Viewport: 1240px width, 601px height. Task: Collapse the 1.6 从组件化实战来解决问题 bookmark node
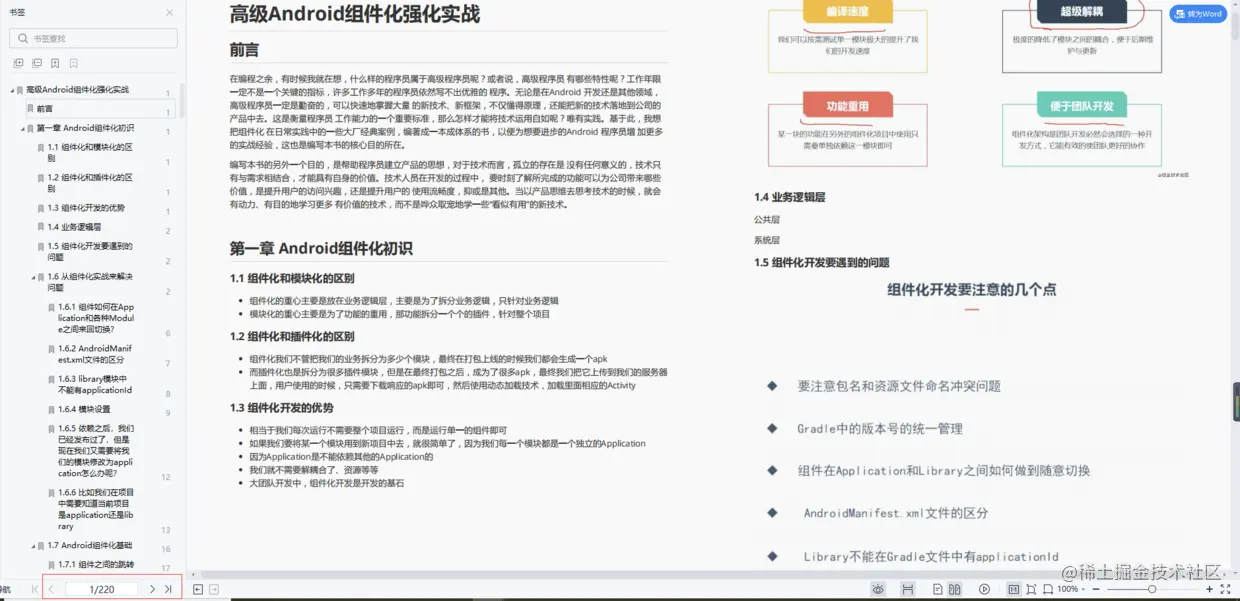pyautogui.click(x=34, y=276)
